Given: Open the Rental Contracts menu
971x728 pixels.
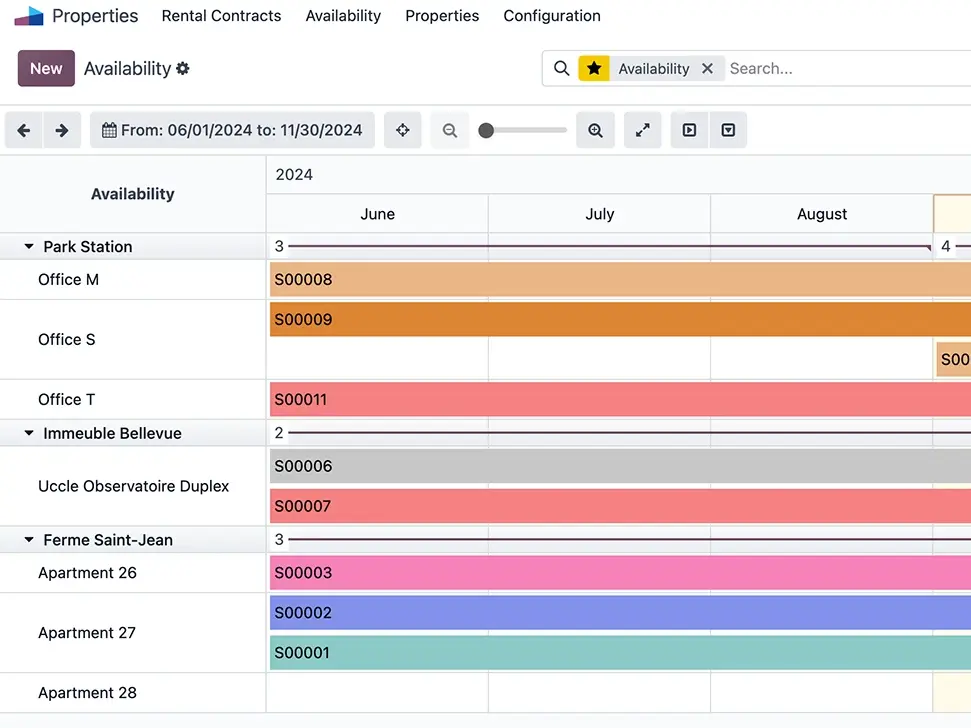Looking at the screenshot, I should pyautogui.click(x=221, y=16).
